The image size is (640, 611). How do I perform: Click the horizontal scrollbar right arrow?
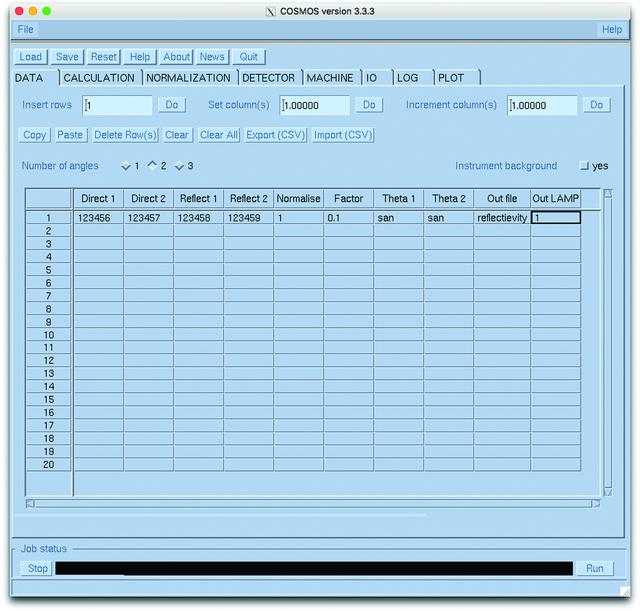(596, 504)
